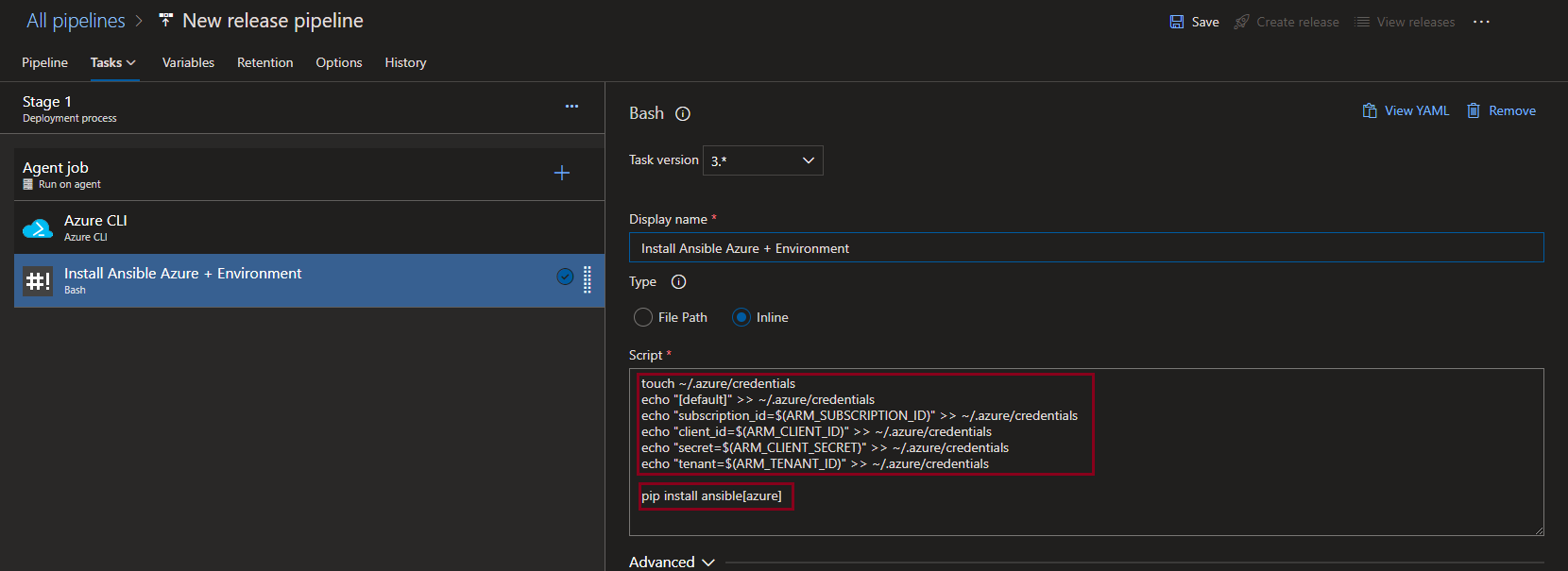Navigate to All pipelines breadcrumb link
The width and height of the screenshot is (1568, 571).
76,21
